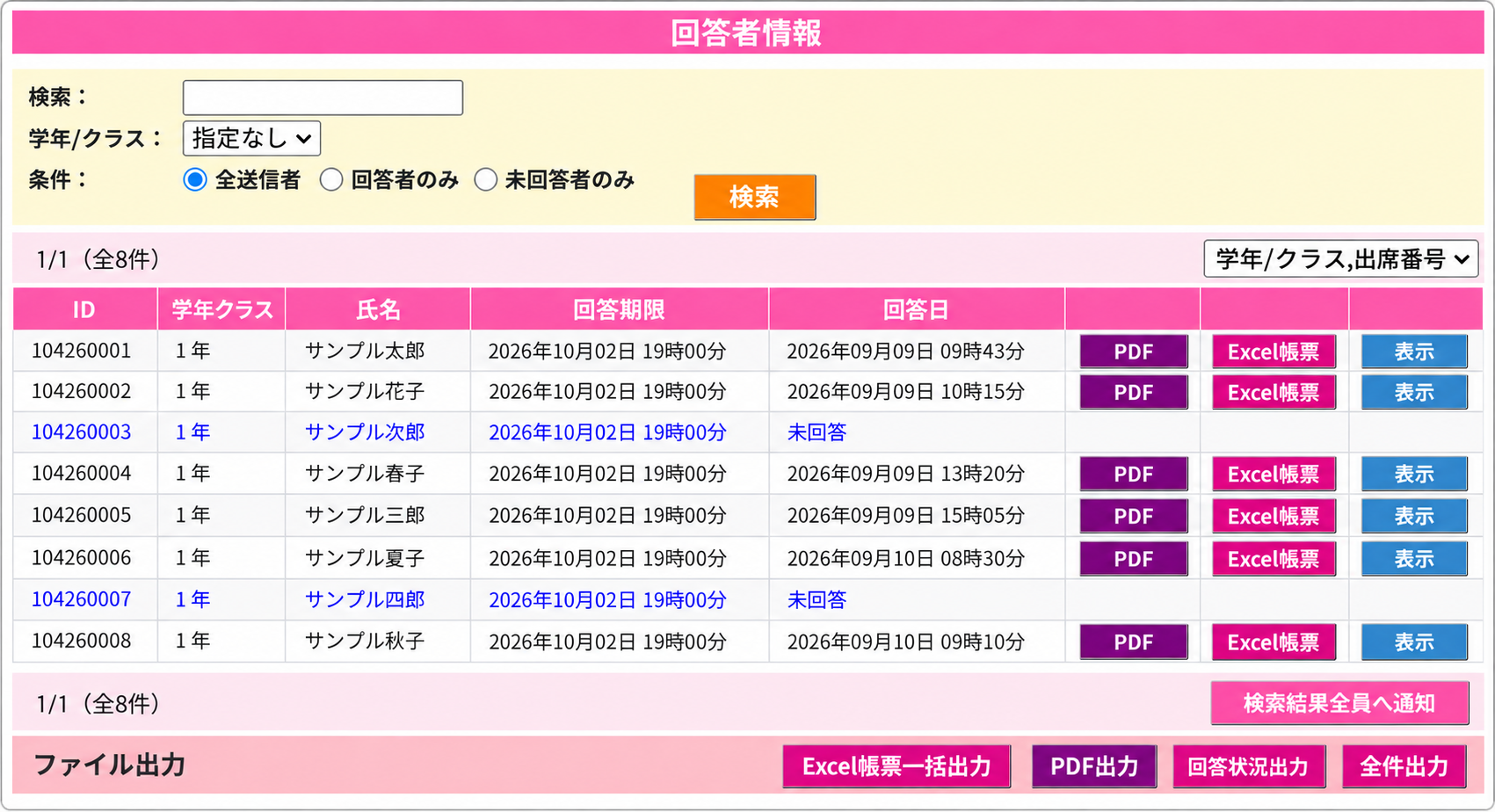Screen dimensions: 1495x812
Task: Click the 氏名 column header
Action: (378, 309)
